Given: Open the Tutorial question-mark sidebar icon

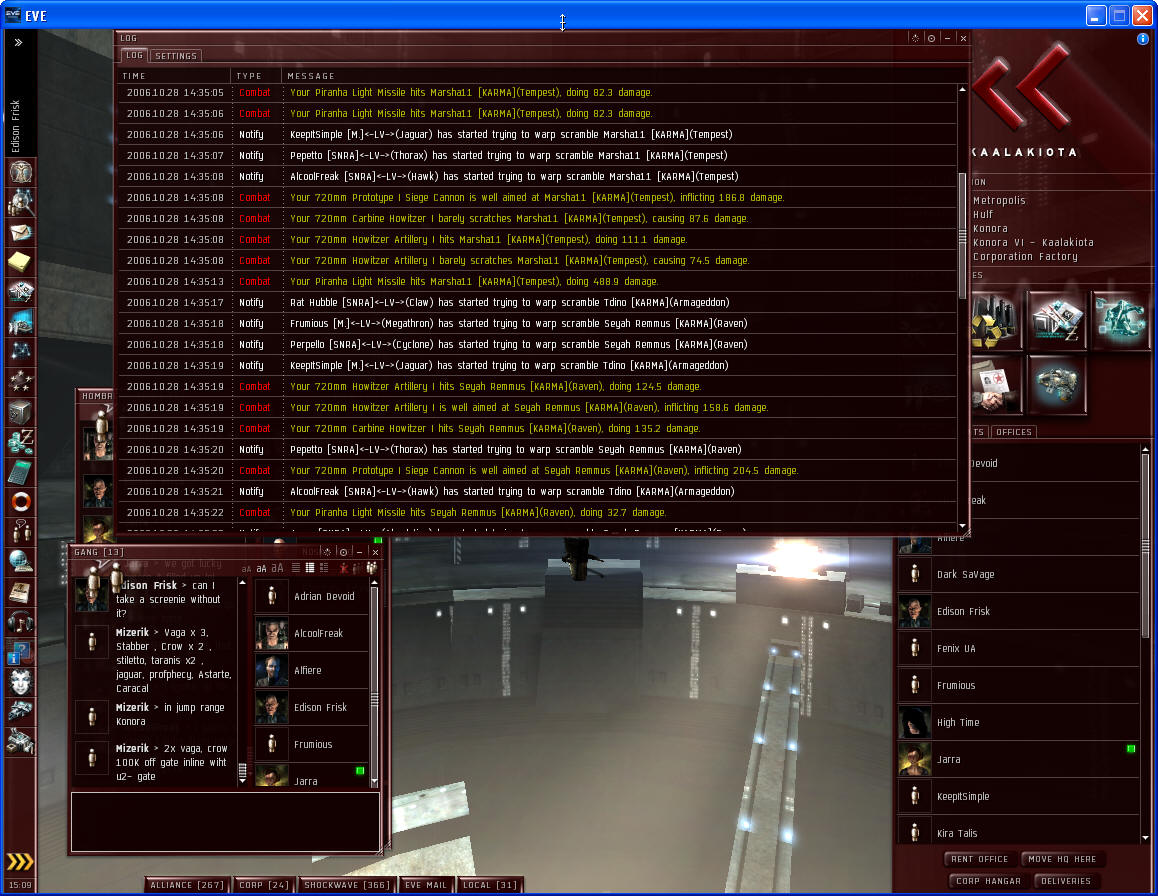Looking at the screenshot, I should tap(21, 652).
